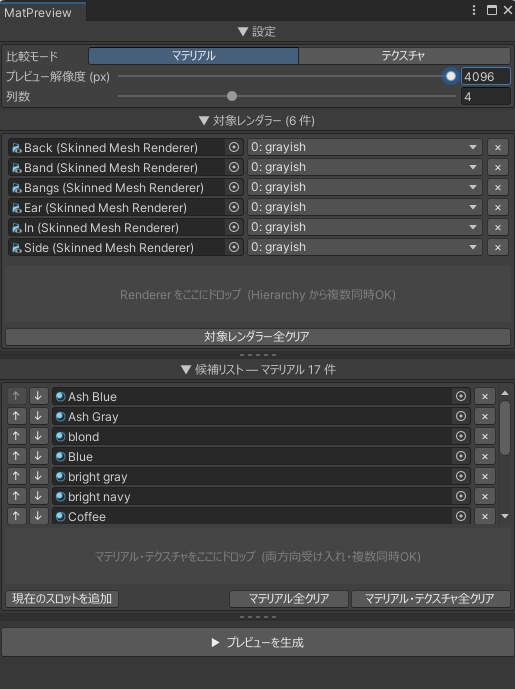Select the MatPreview window tab

[43, 12]
